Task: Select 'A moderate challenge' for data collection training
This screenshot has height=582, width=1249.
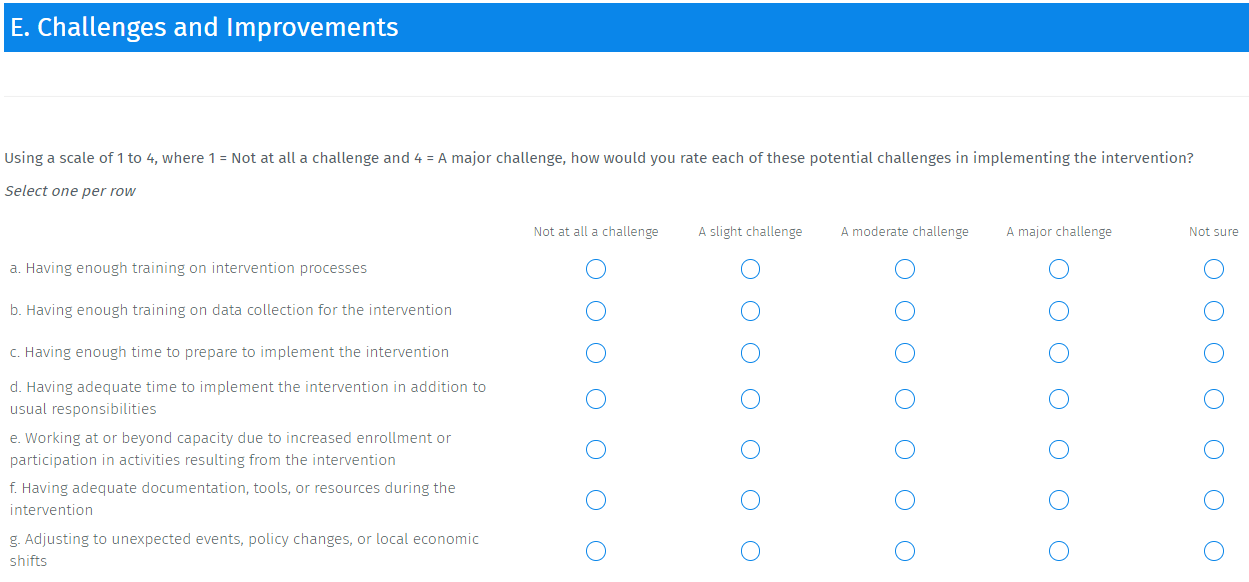Action: tap(905, 311)
